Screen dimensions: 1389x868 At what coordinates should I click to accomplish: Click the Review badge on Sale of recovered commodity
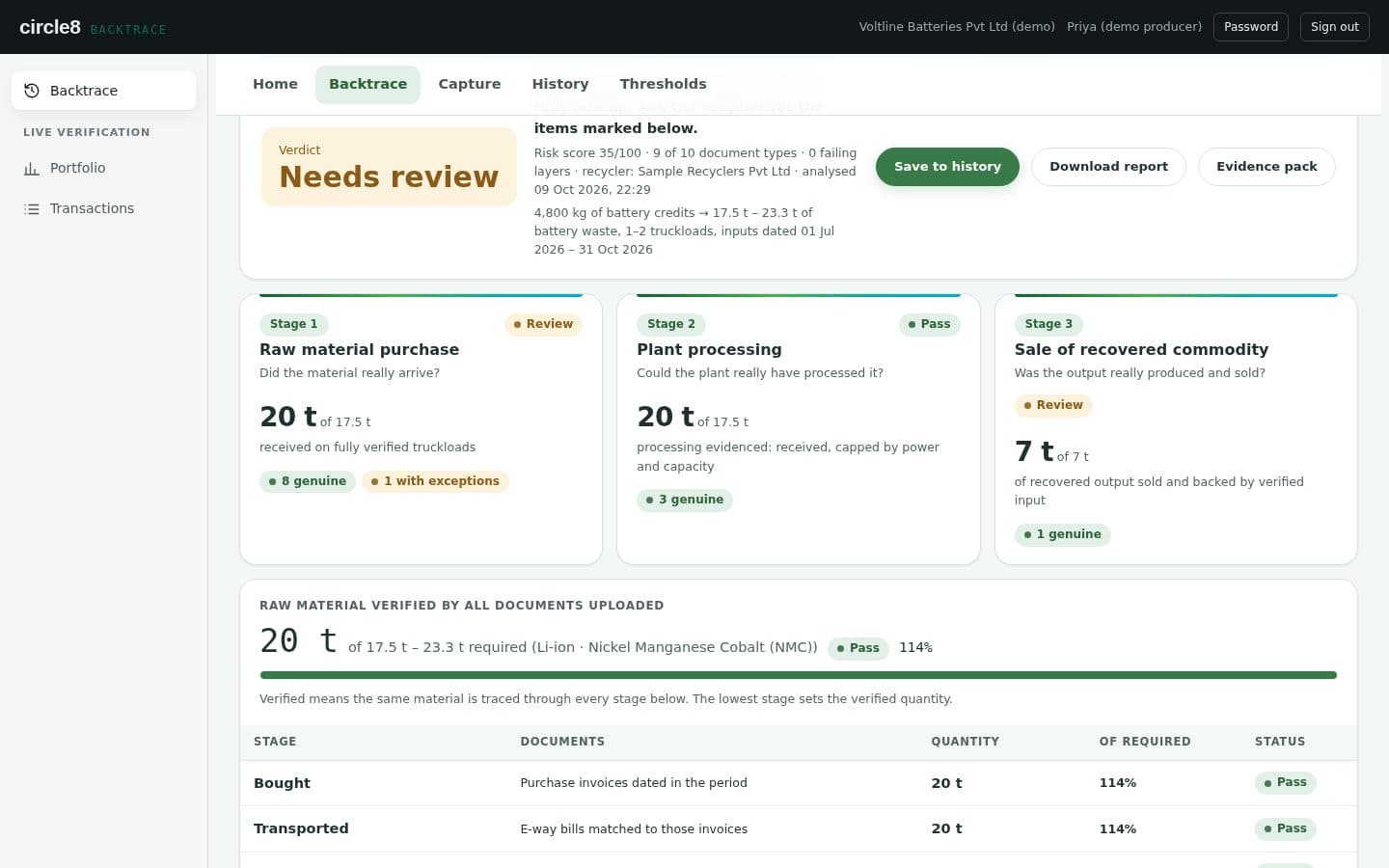click(1053, 405)
